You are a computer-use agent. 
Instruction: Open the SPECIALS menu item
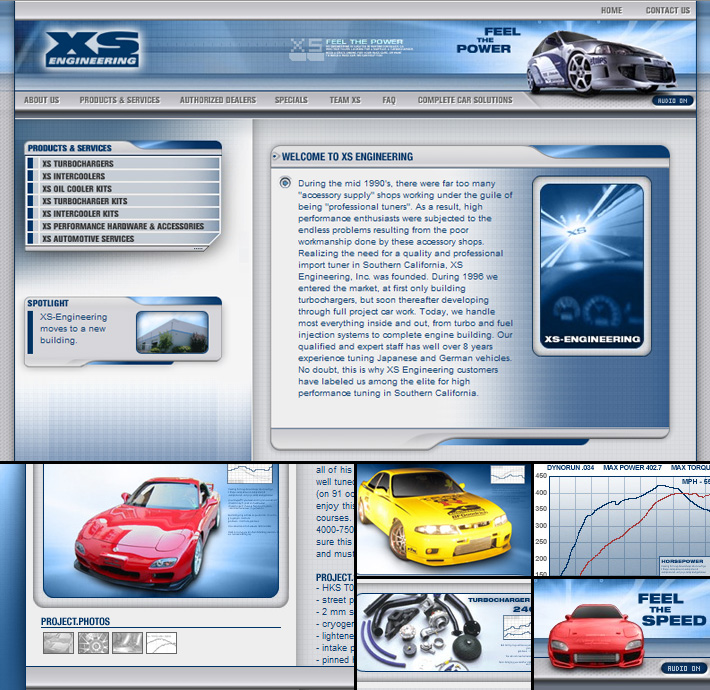pyautogui.click(x=291, y=100)
